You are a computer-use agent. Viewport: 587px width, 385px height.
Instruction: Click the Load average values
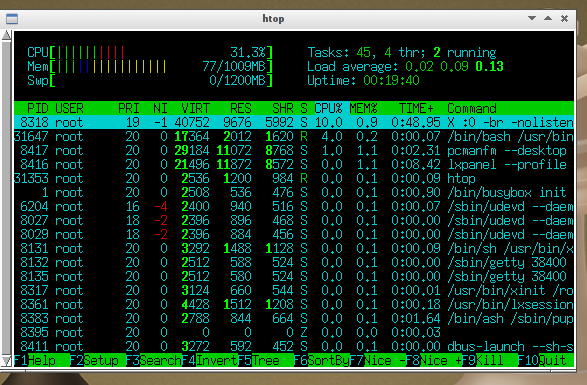click(454, 67)
